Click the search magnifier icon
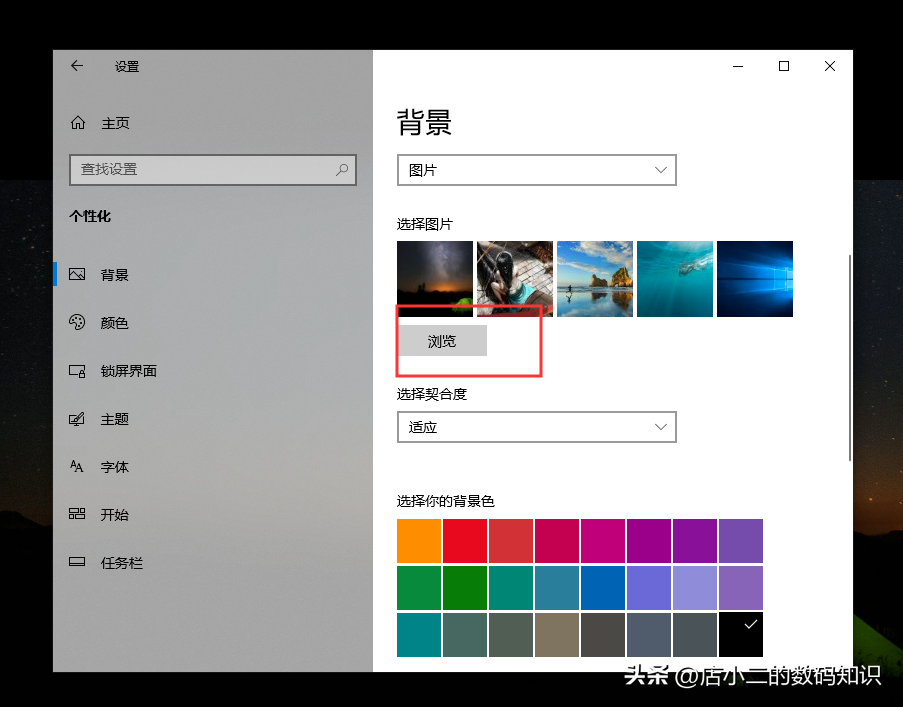 point(342,169)
